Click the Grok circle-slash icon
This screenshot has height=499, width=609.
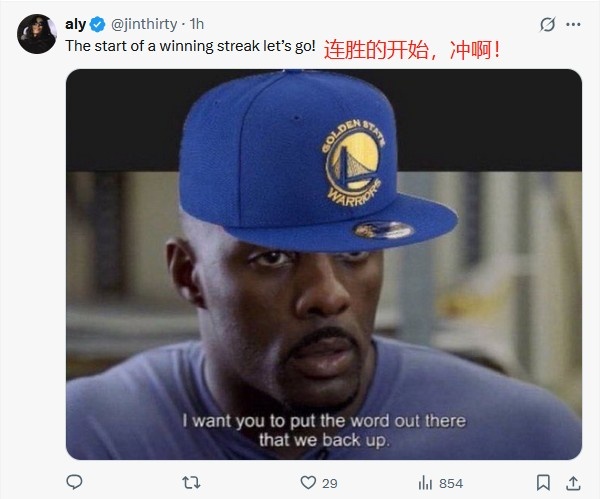coord(547,24)
